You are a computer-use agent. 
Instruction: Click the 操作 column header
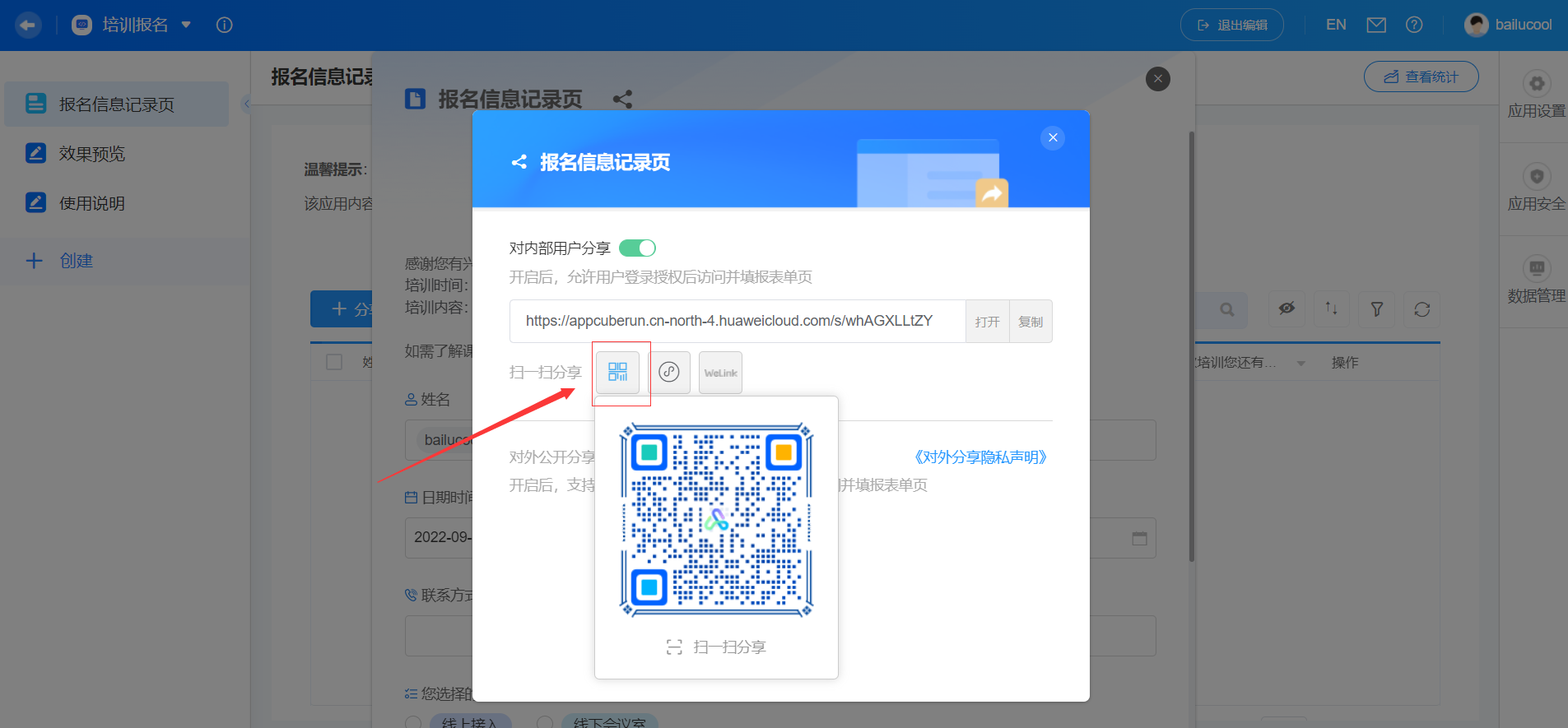click(x=1345, y=363)
